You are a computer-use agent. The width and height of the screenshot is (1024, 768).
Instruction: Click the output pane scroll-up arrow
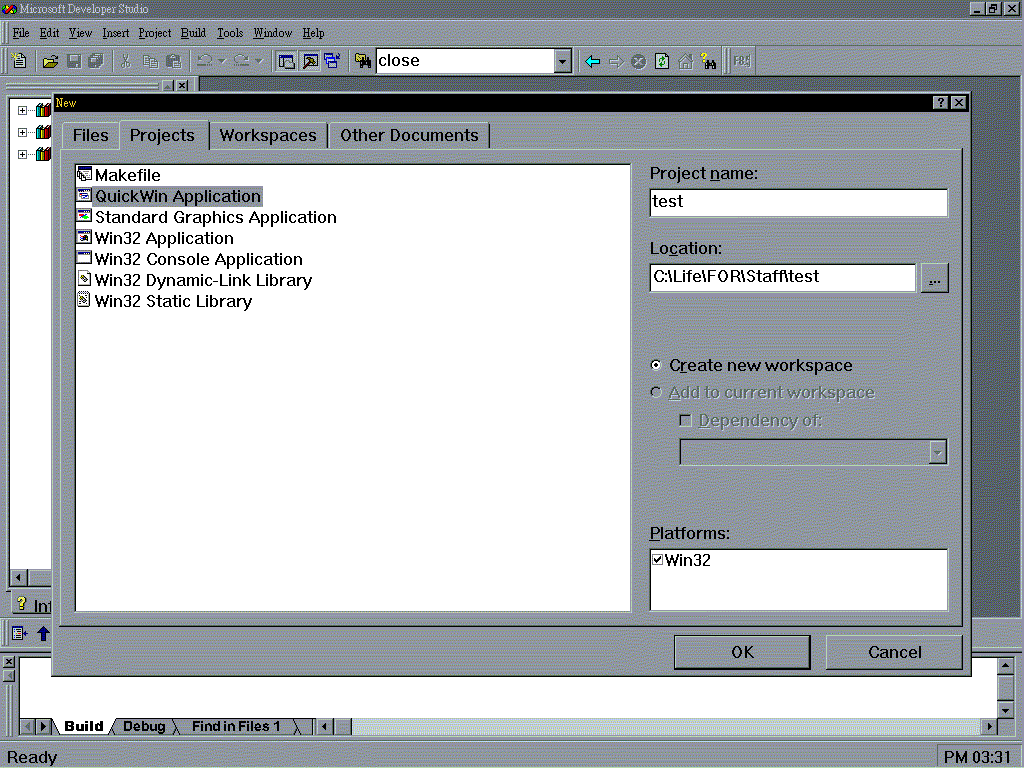tap(1006, 665)
